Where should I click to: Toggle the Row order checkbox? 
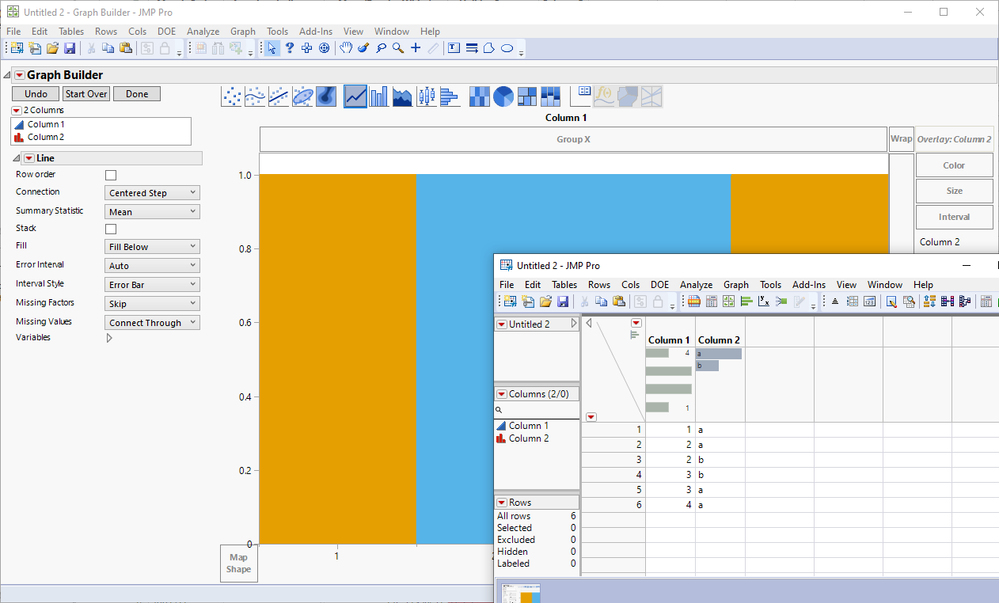pos(111,175)
